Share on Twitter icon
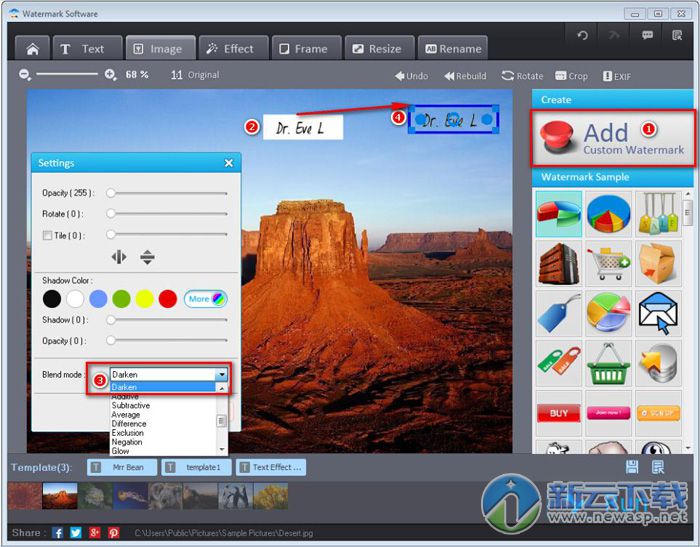 pos(76,533)
